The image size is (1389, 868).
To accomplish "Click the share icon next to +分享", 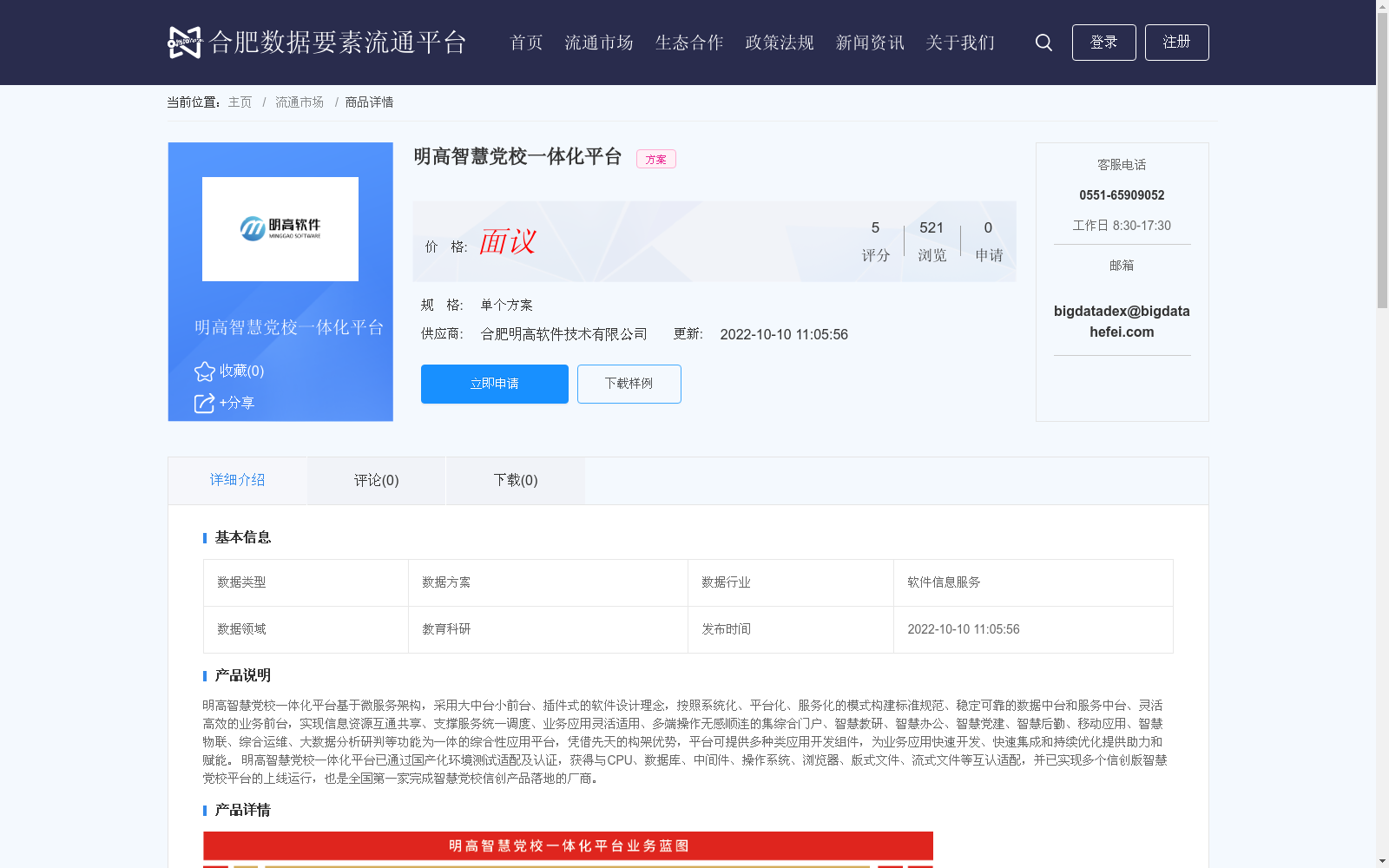I will point(204,404).
